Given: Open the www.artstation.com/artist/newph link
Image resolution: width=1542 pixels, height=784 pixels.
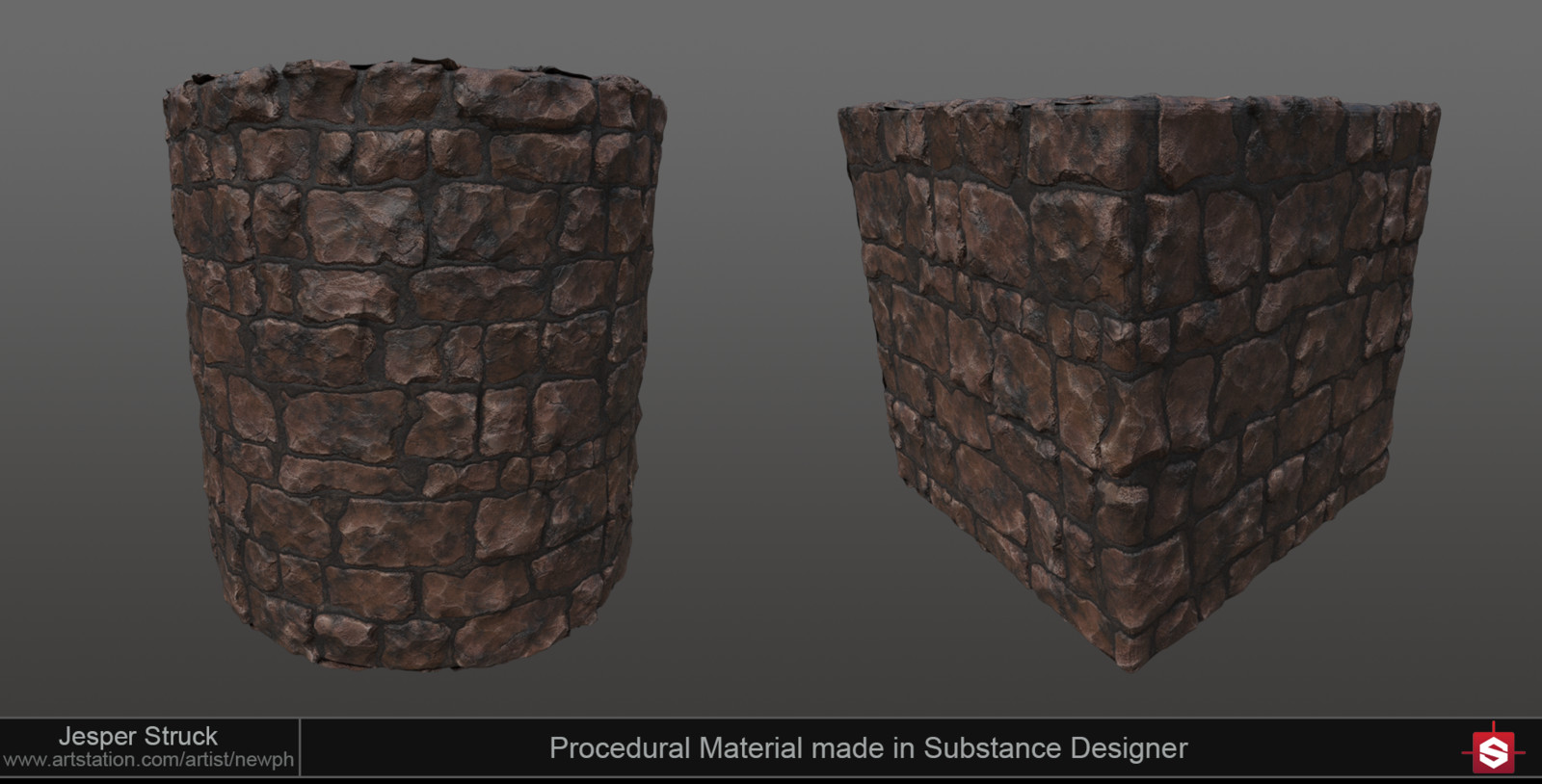Looking at the screenshot, I should coord(148,760).
